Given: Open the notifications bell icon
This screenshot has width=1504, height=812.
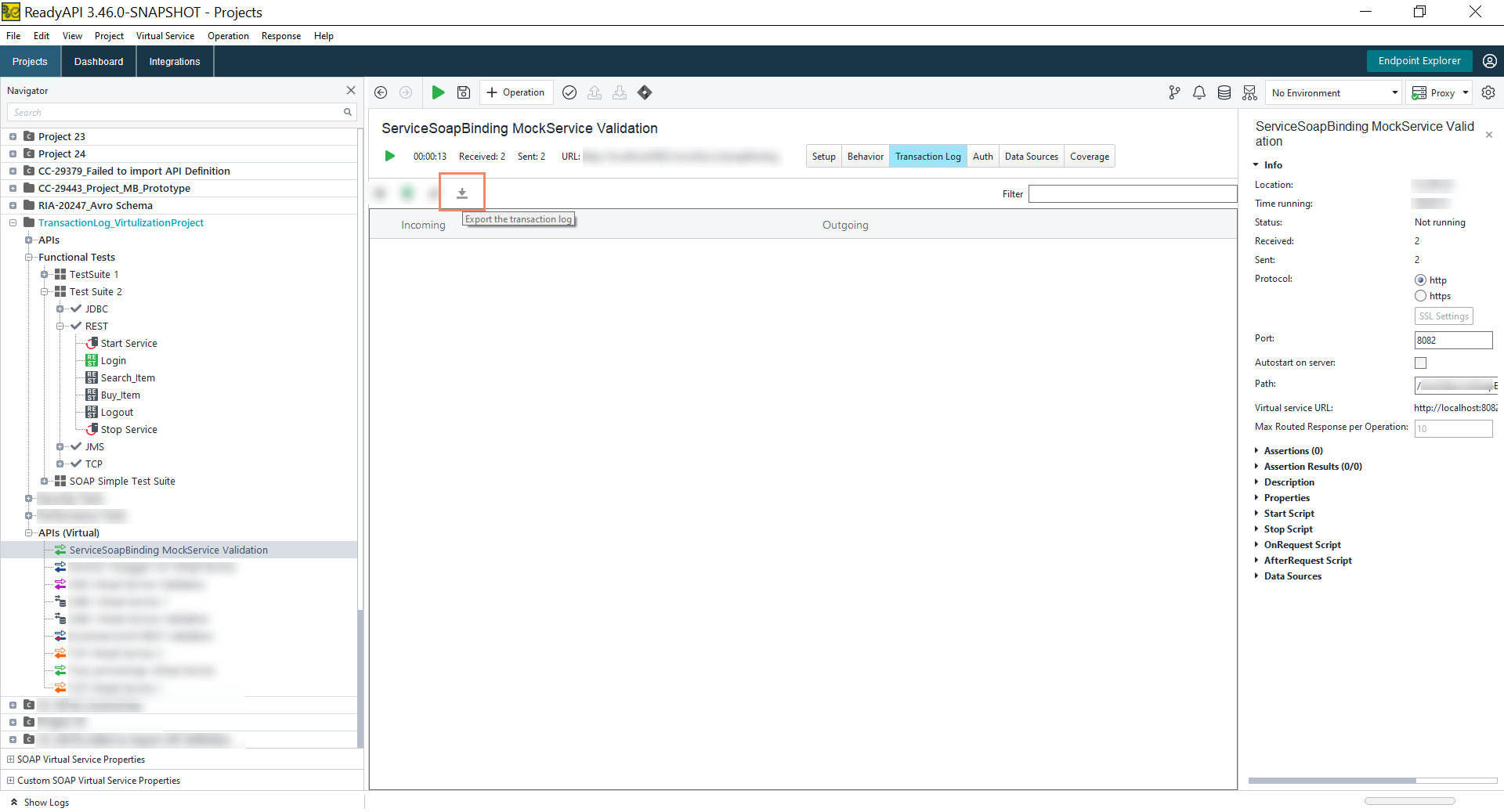Looking at the screenshot, I should [1199, 92].
